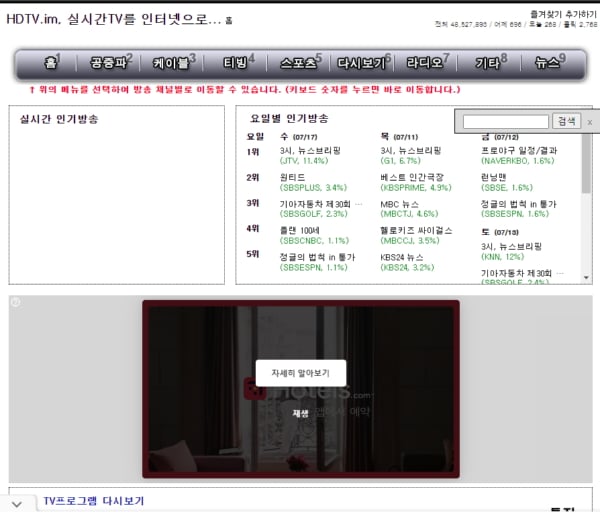Switch to the 스포츠 menu
Screen dimensions: 600x512
pyautogui.click(x=298, y=63)
